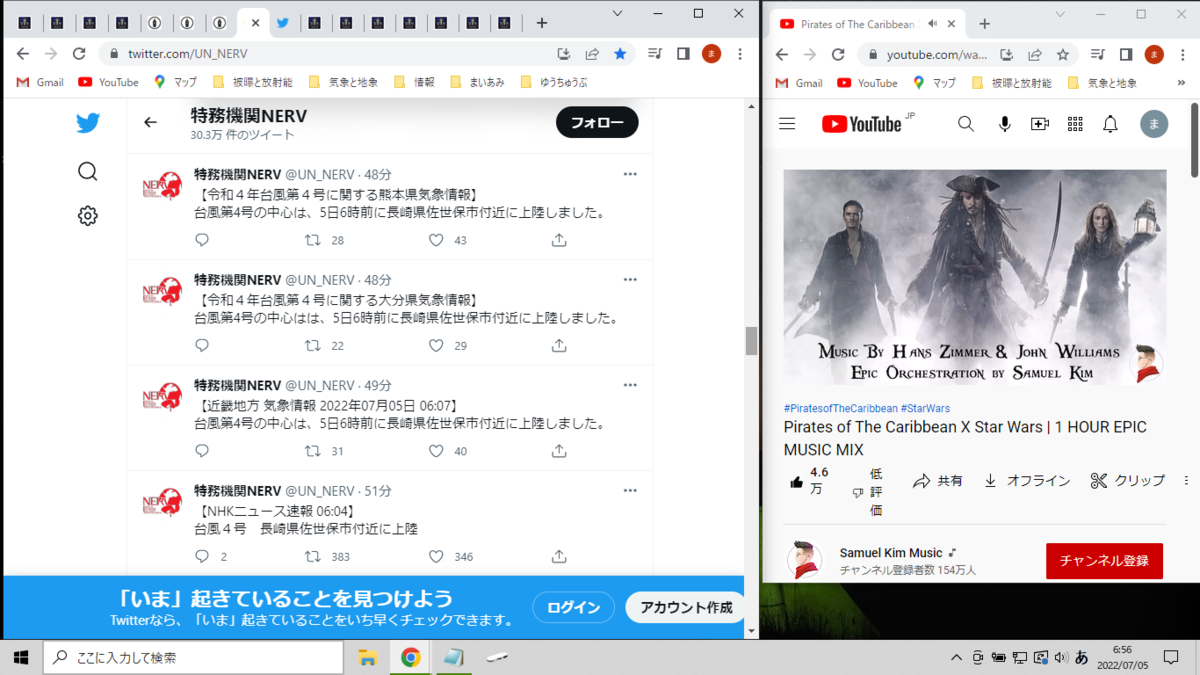Open YouTube hamburger guide menu

[x=787, y=124]
